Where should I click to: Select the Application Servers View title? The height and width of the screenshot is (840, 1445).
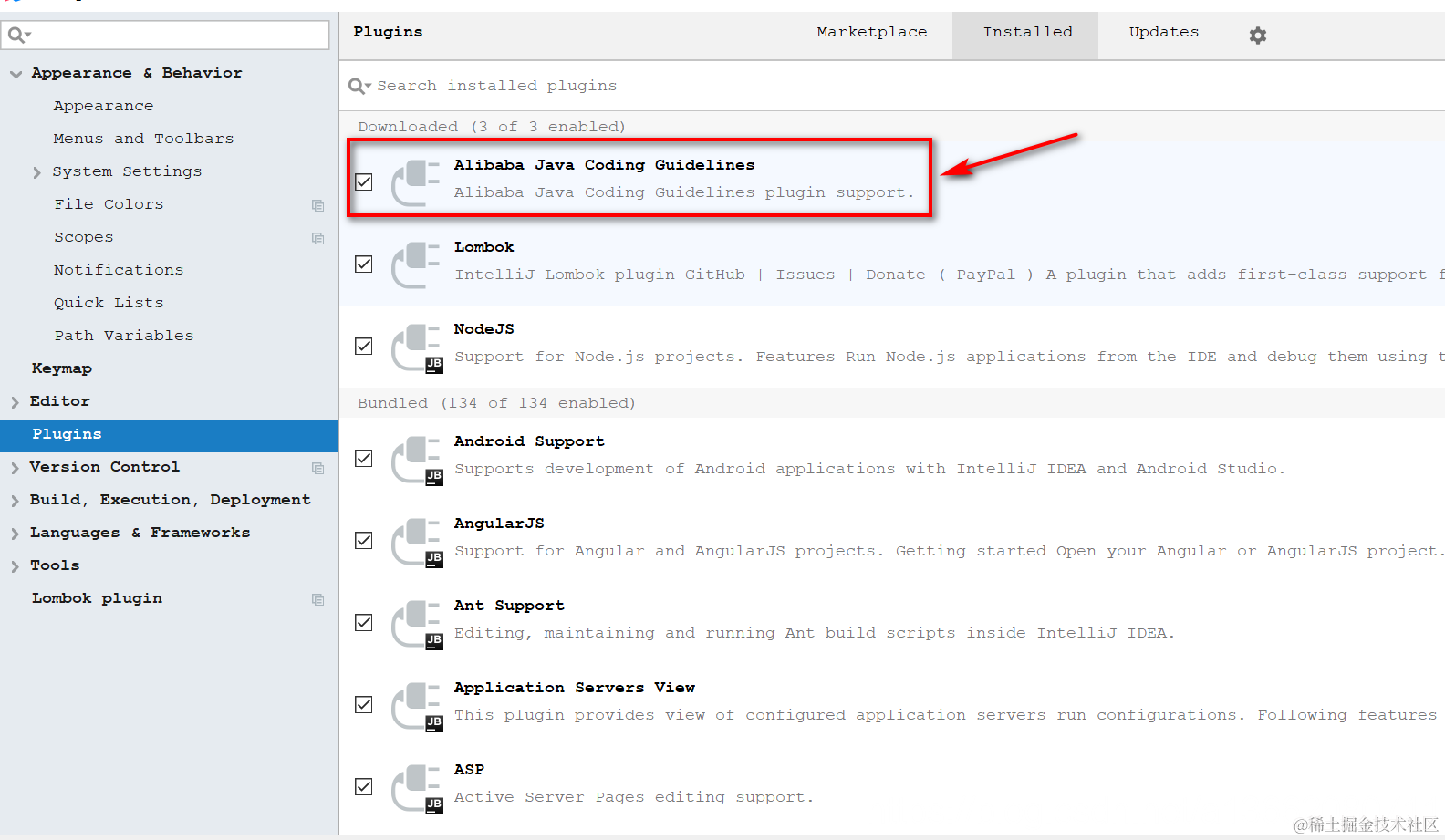click(x=574, y=688)
